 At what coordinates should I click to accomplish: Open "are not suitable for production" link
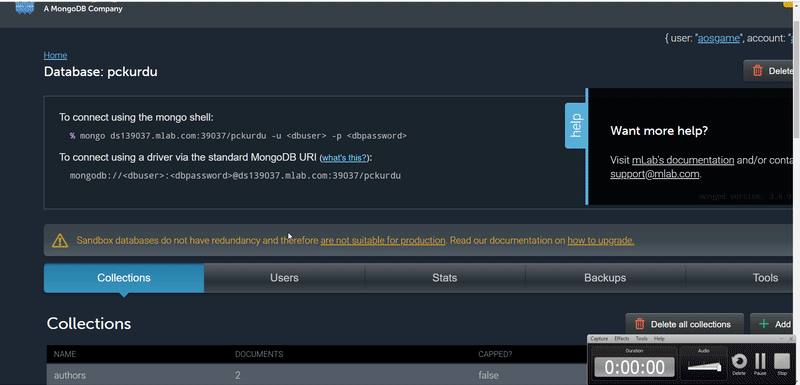point(383,240)
